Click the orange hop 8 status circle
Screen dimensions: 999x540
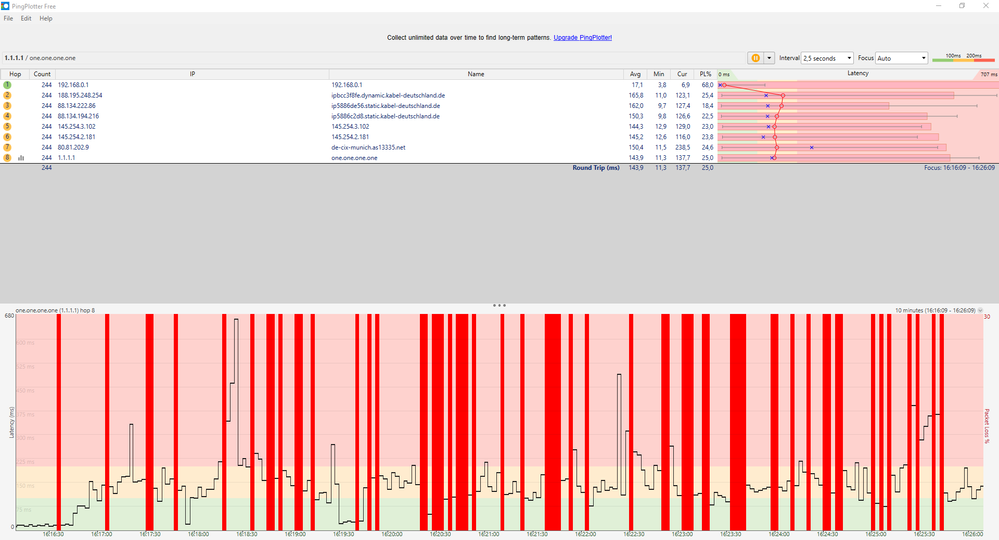click(7, 157)
